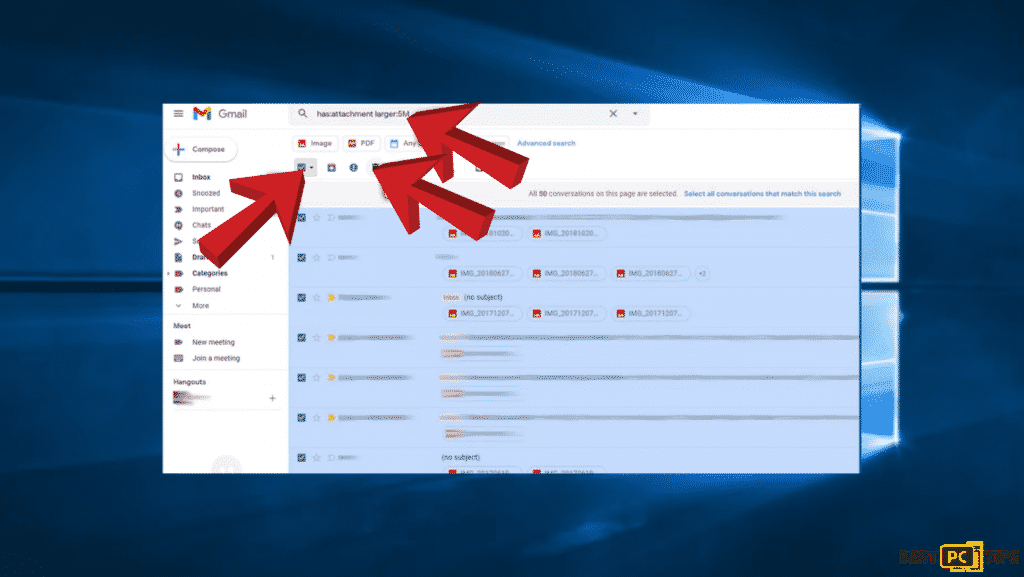Open Advanced search
Screen dimensions: 1024x577
pyautogui.click(x=546, y=144)
